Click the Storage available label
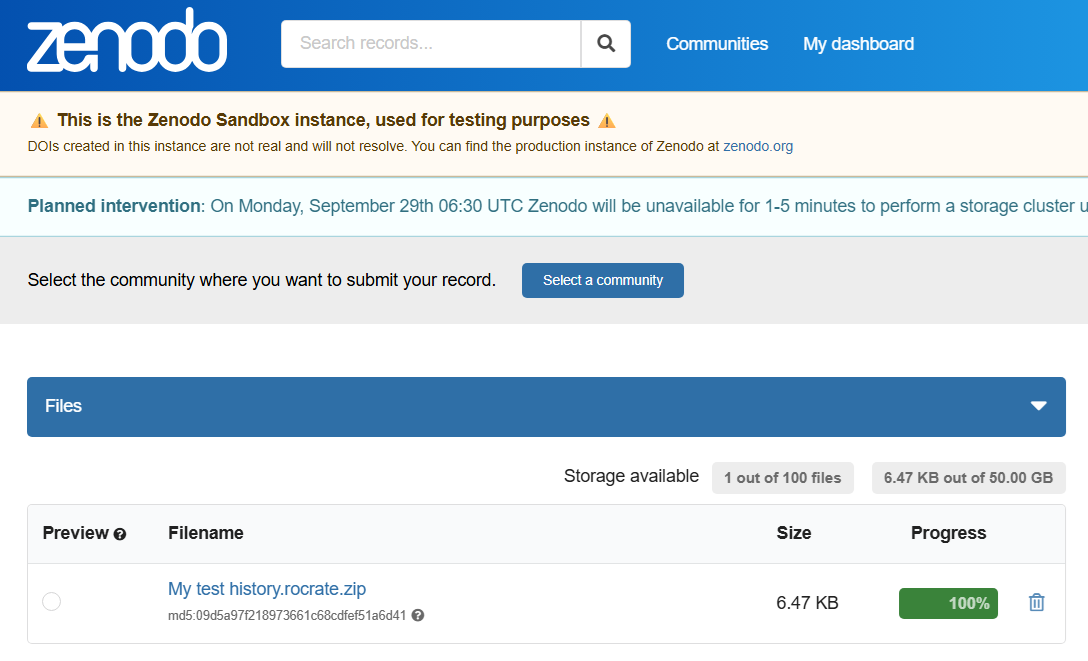The width and height of the screenshot is (1088, 661). 631,476
